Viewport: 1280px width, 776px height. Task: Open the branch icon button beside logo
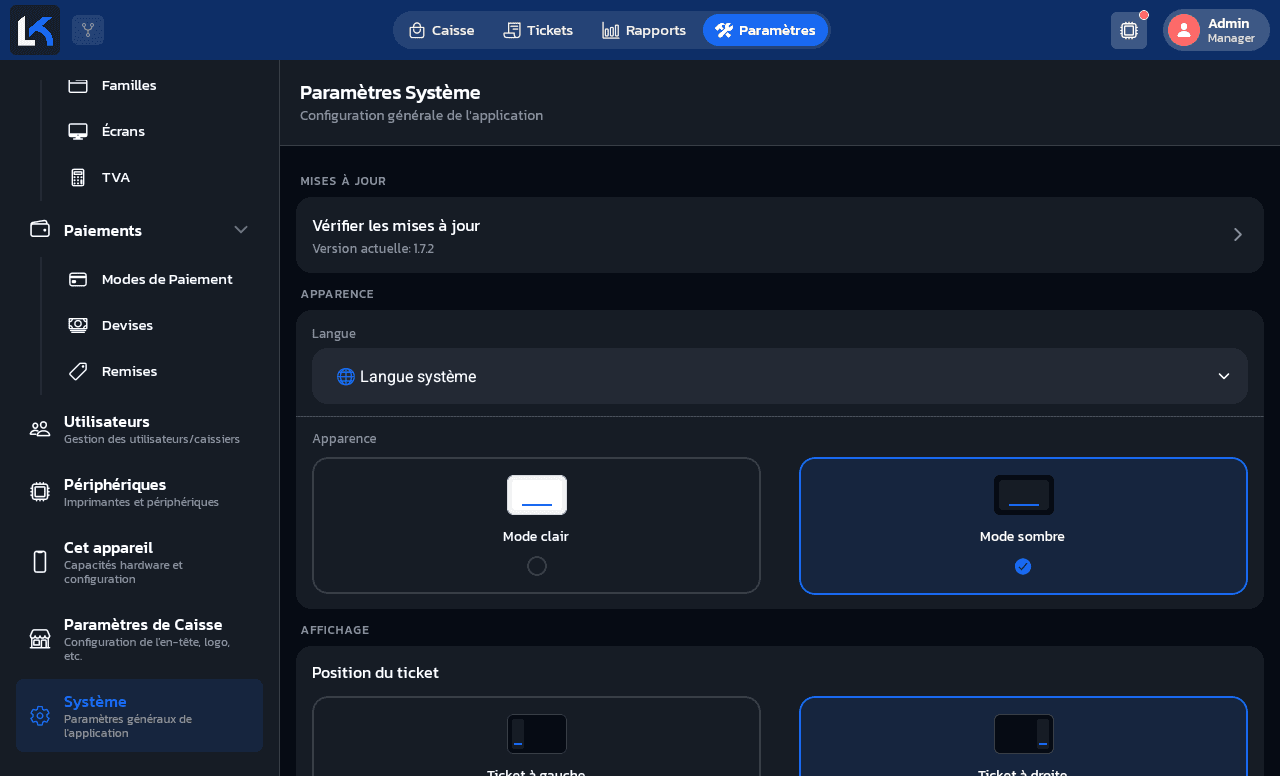[88, 30]
